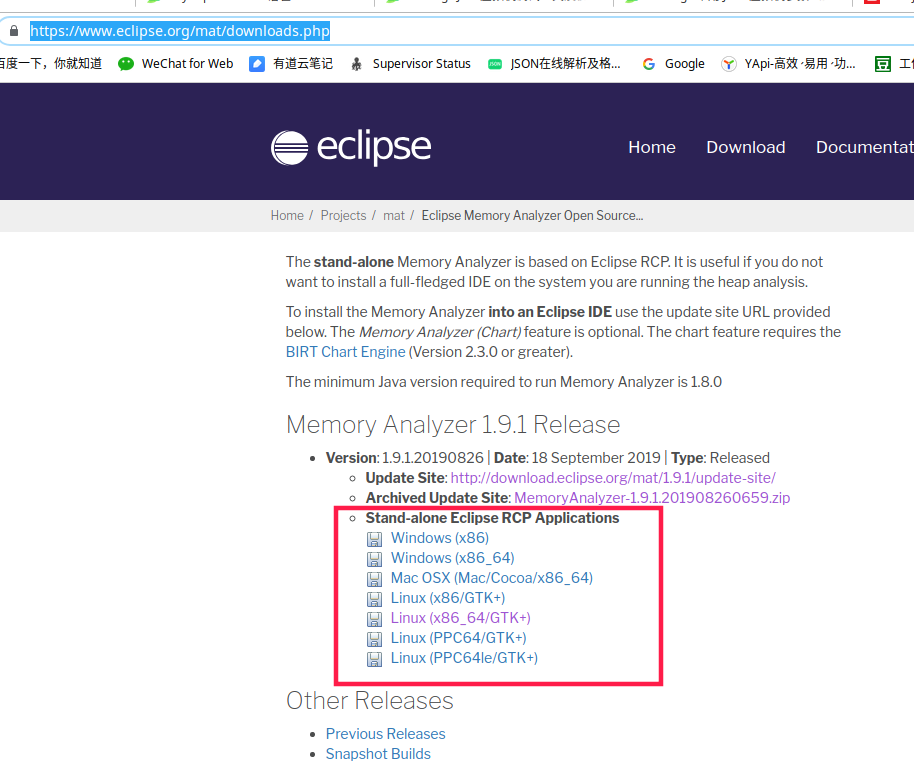Download Linux (PPC64le/GTK+) build

coord(464,658)
